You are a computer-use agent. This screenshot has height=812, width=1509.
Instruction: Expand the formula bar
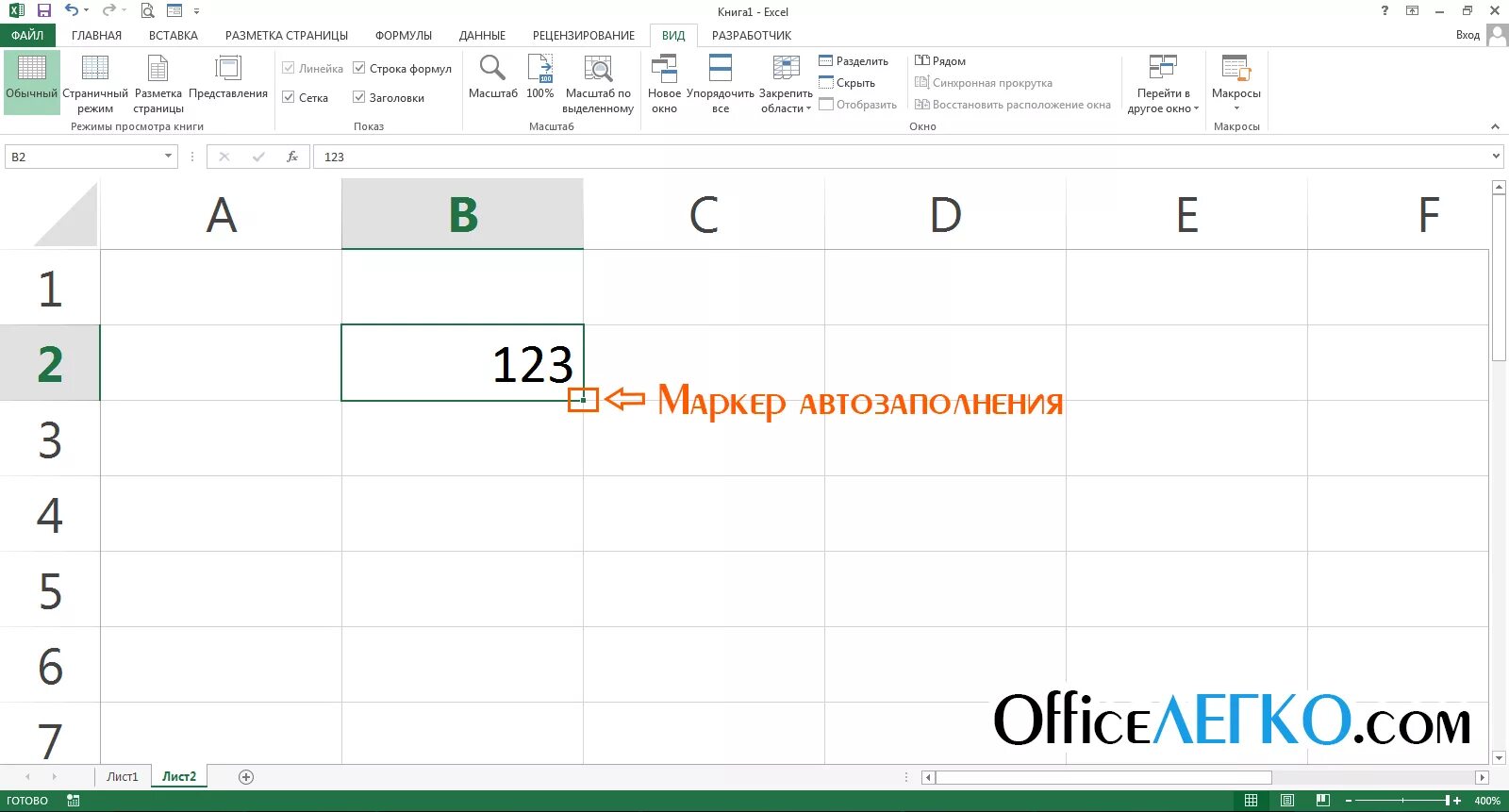pyautogui.click(x=1496, y=157)
